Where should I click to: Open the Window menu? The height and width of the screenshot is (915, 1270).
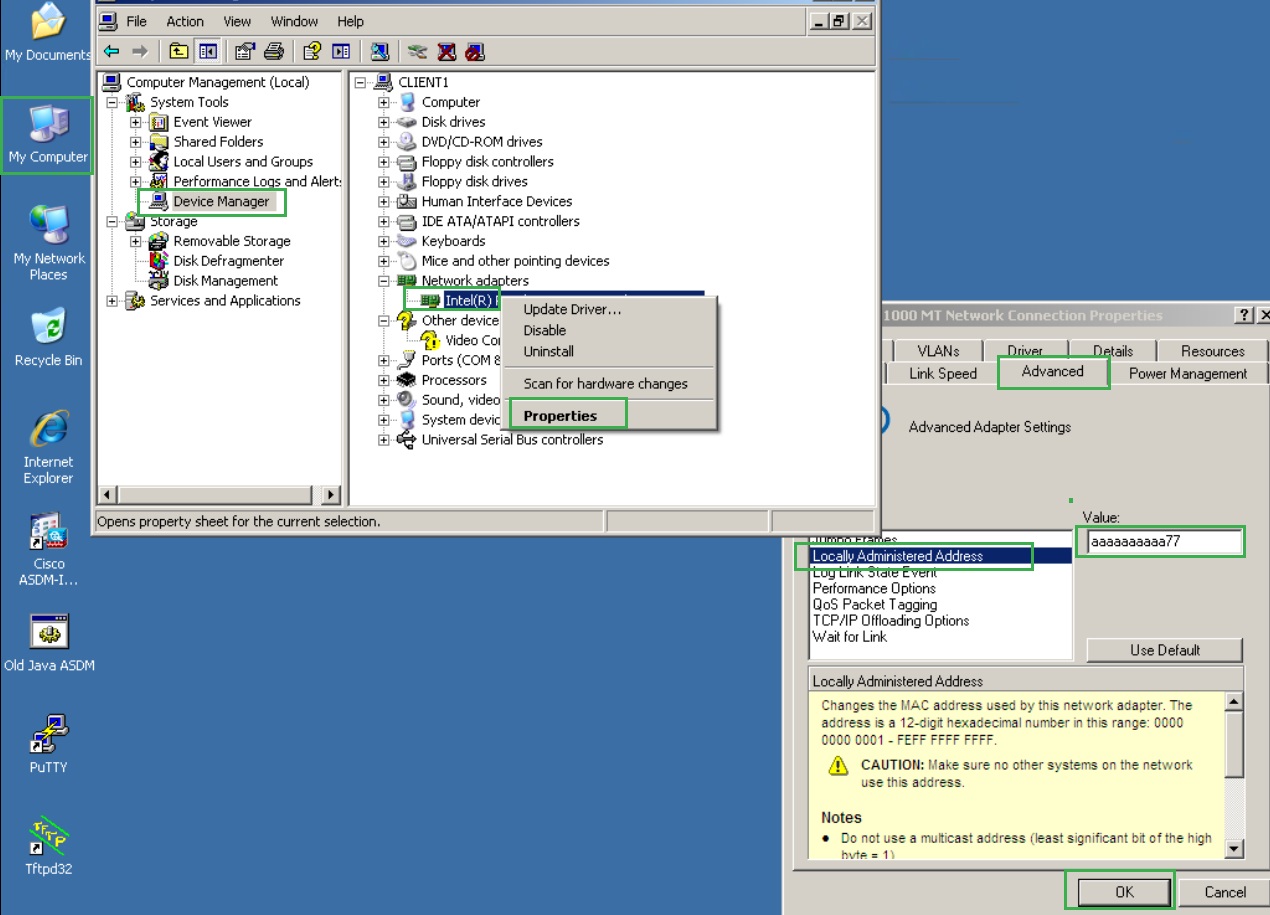(294, 21)
